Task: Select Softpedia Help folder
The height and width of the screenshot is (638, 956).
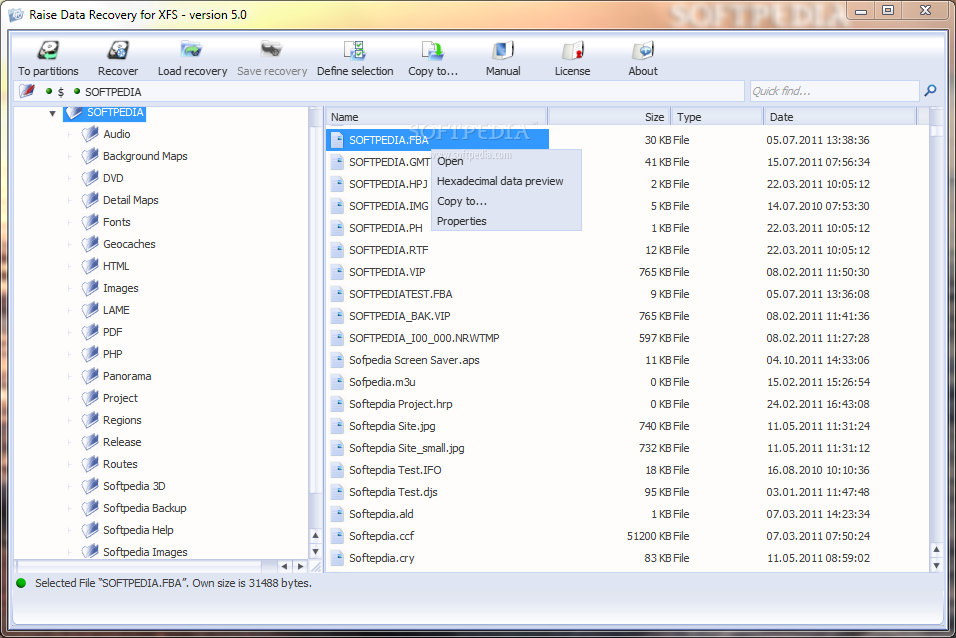Action: (138, 529)
